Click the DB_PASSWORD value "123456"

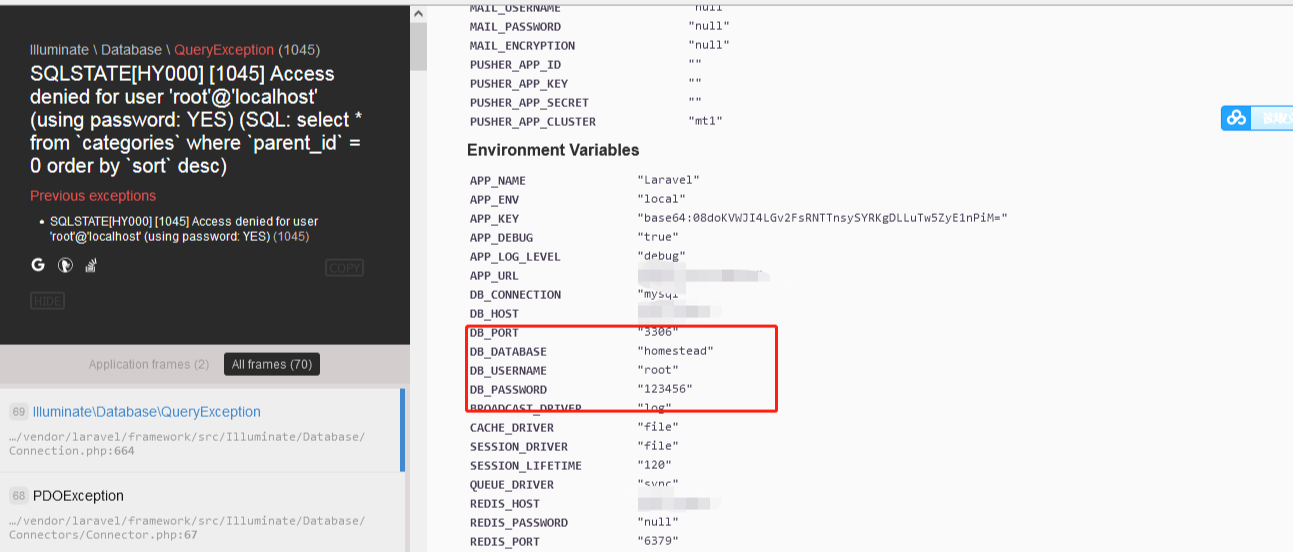(664, 389)
